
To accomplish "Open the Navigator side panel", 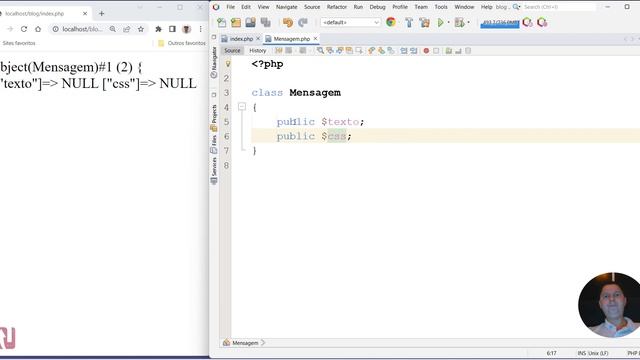I will pyautogui.click(x=214, y=62).
